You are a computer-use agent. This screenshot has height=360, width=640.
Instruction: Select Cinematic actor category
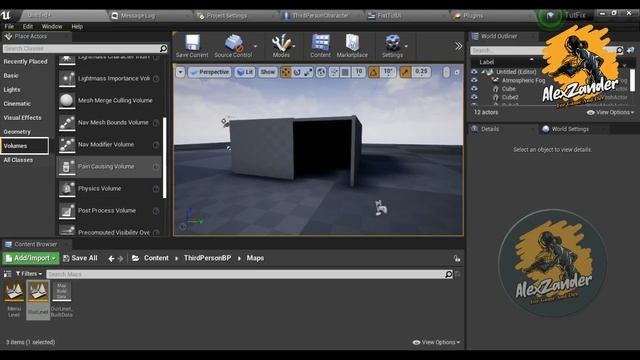point(17,104)
